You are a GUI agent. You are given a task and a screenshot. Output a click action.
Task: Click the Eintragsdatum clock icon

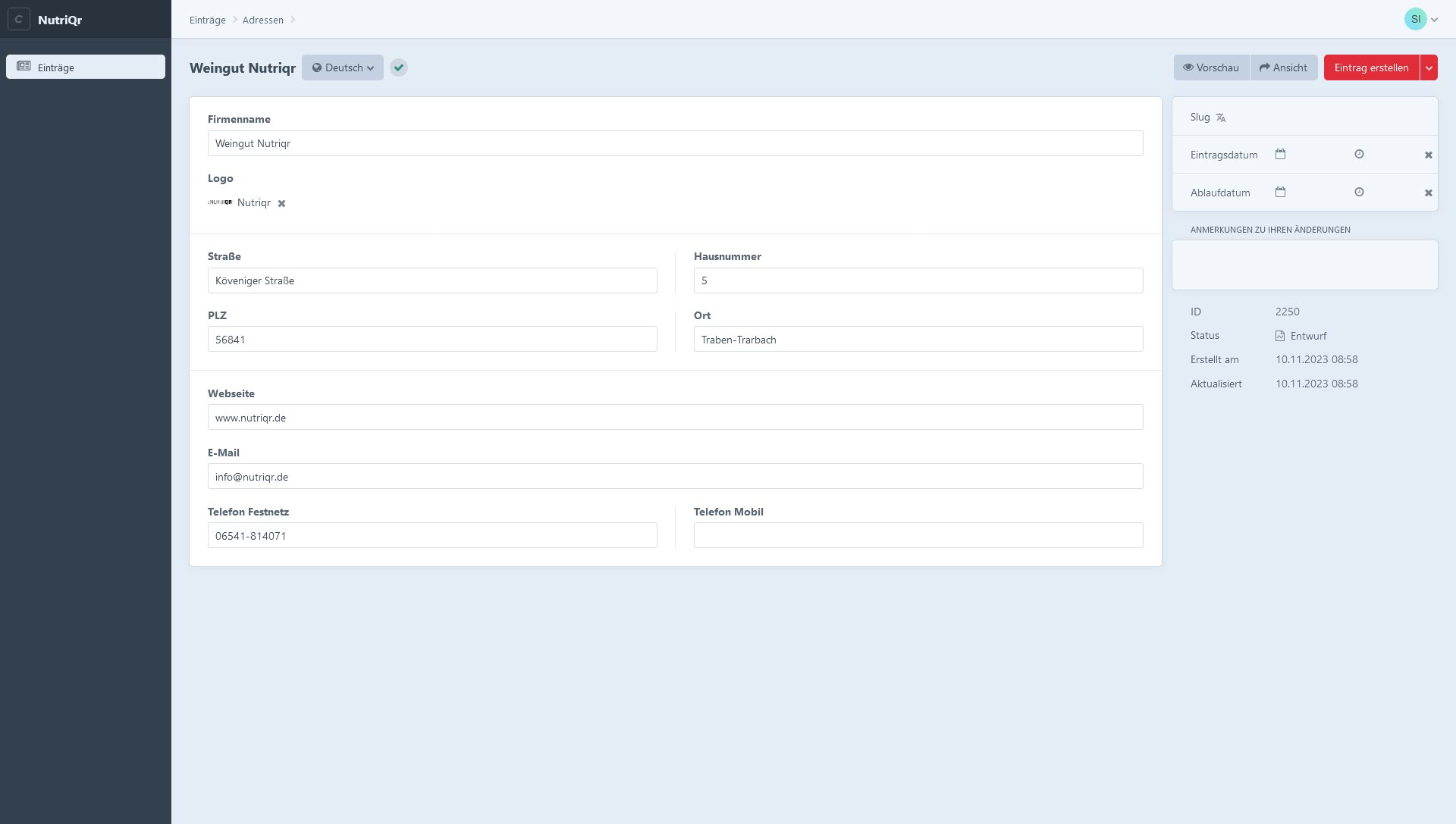coord(1359,155)
